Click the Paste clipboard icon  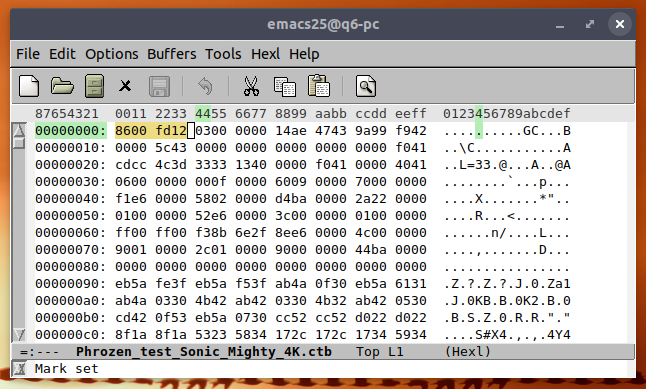coord(319,86)
